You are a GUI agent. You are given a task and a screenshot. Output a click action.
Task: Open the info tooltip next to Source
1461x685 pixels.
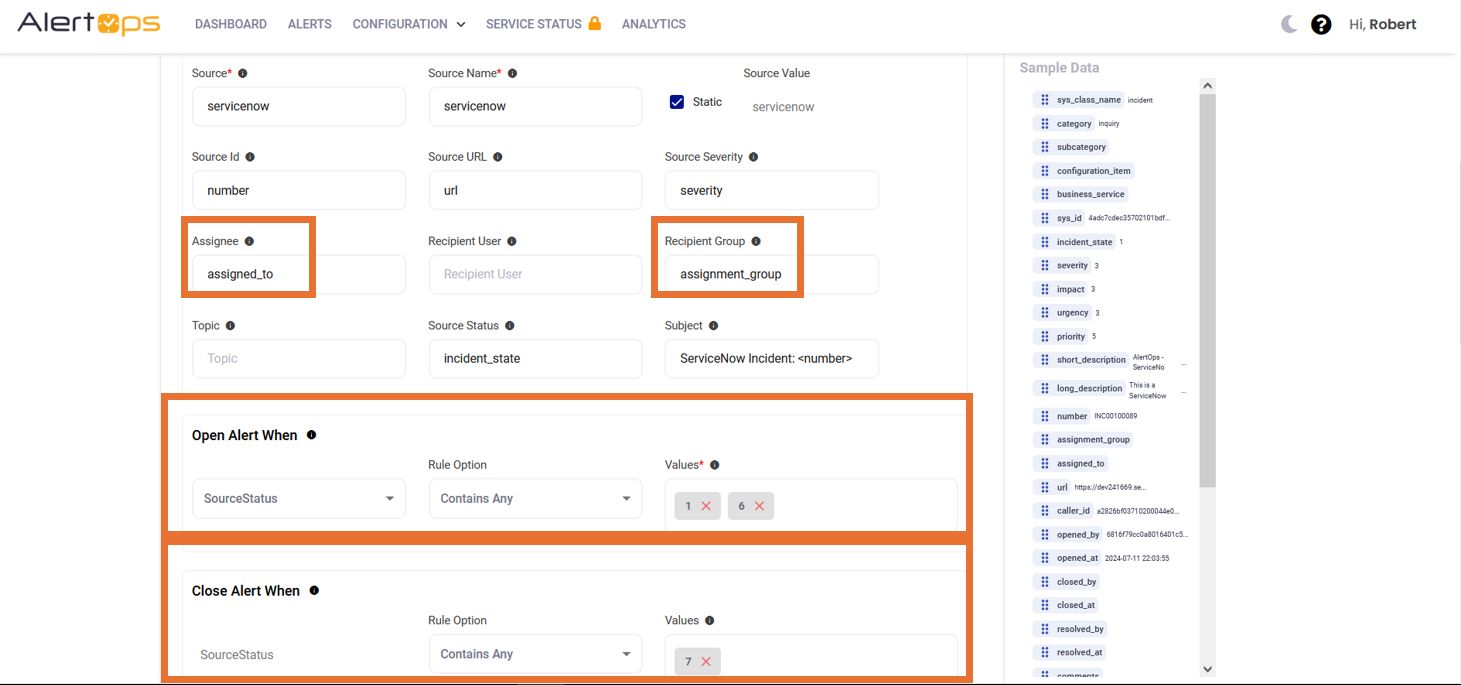[x=241, y=72]
